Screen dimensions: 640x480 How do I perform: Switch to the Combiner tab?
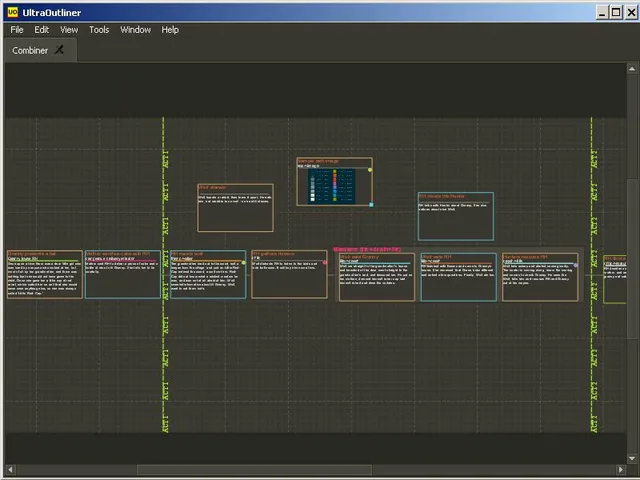pos(30,50)
